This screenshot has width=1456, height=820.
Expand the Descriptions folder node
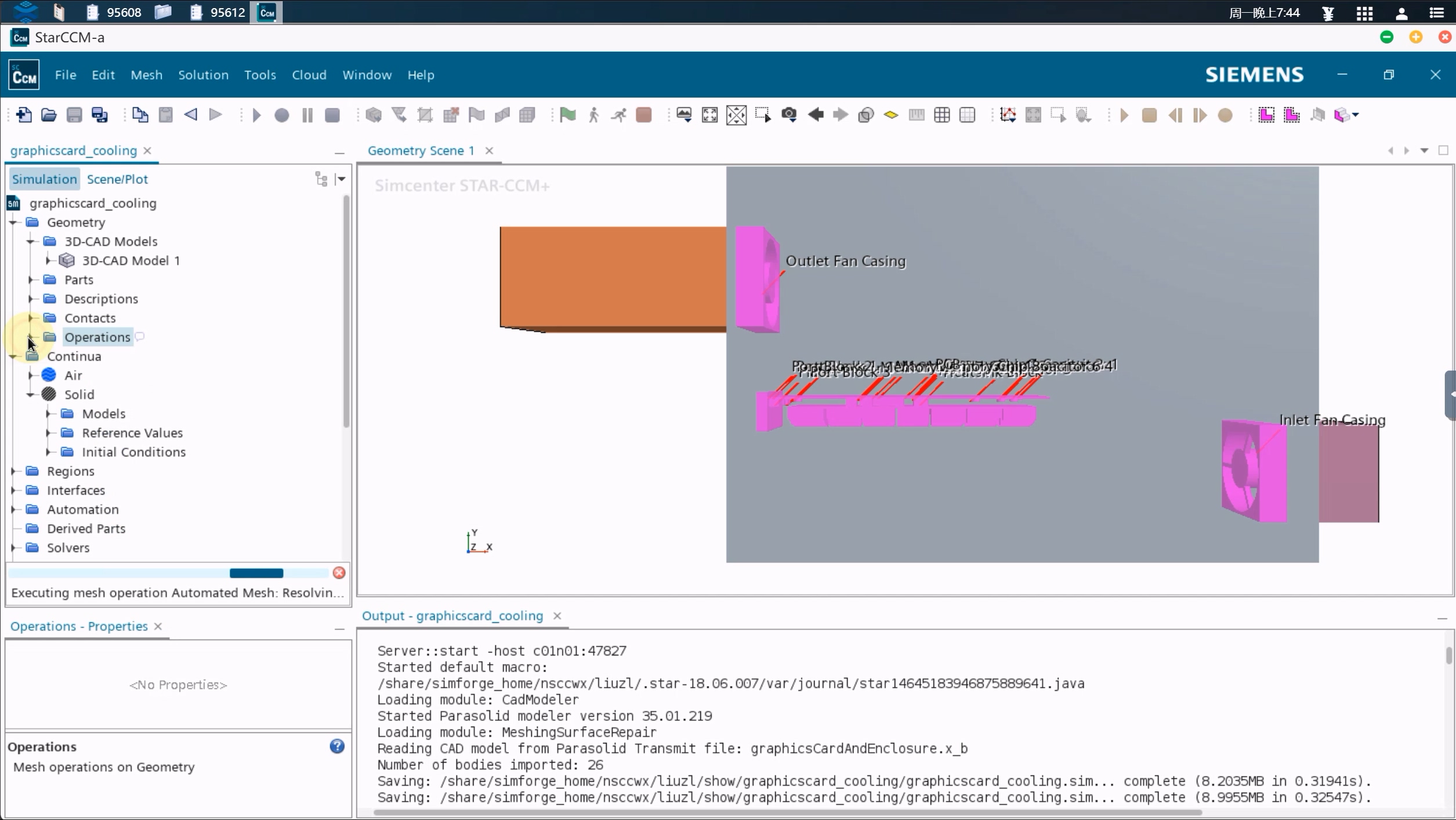tap(31, 299)
